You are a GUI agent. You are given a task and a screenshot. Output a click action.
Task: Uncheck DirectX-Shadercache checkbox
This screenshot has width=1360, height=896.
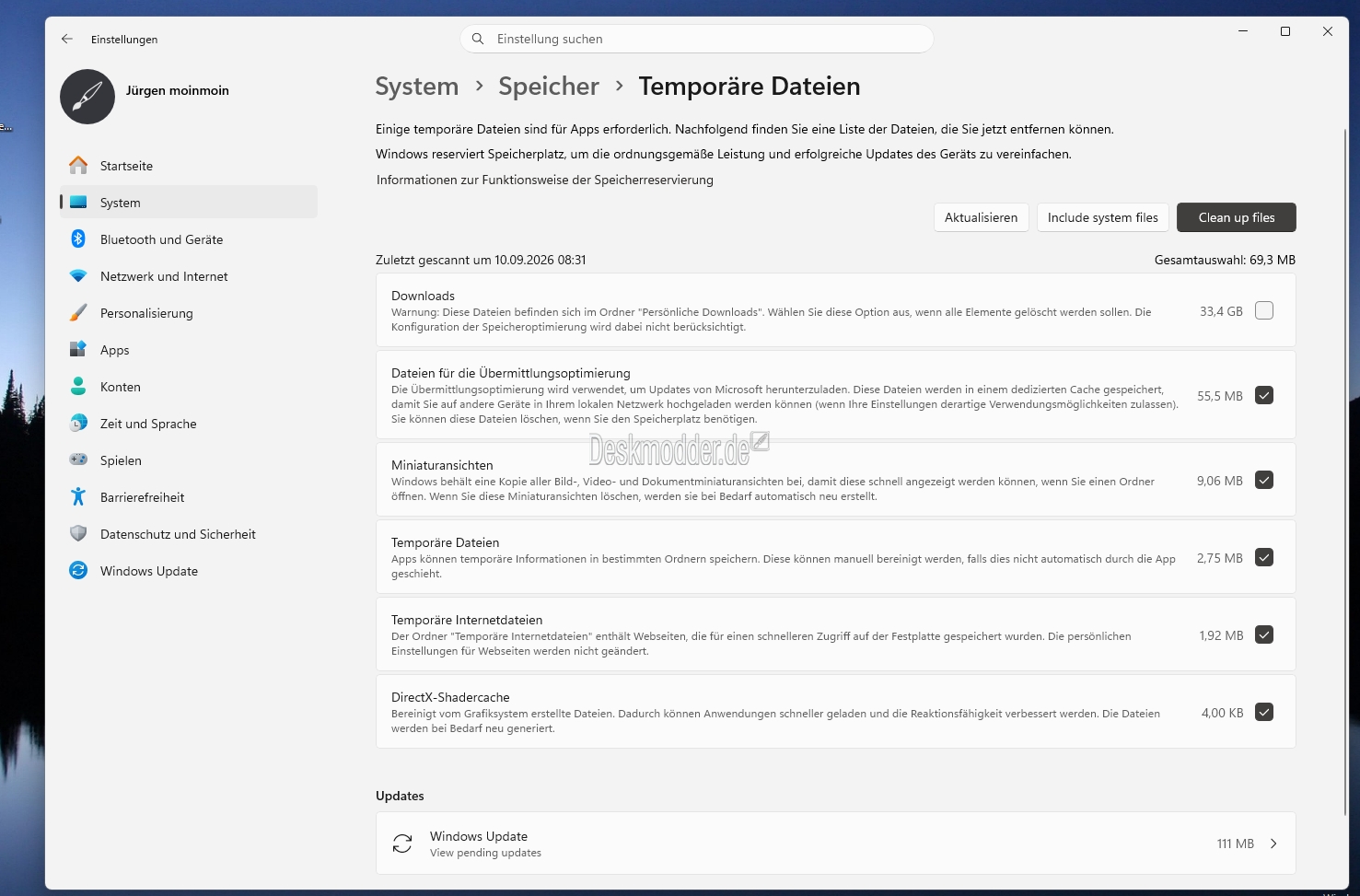point(1264,712)
